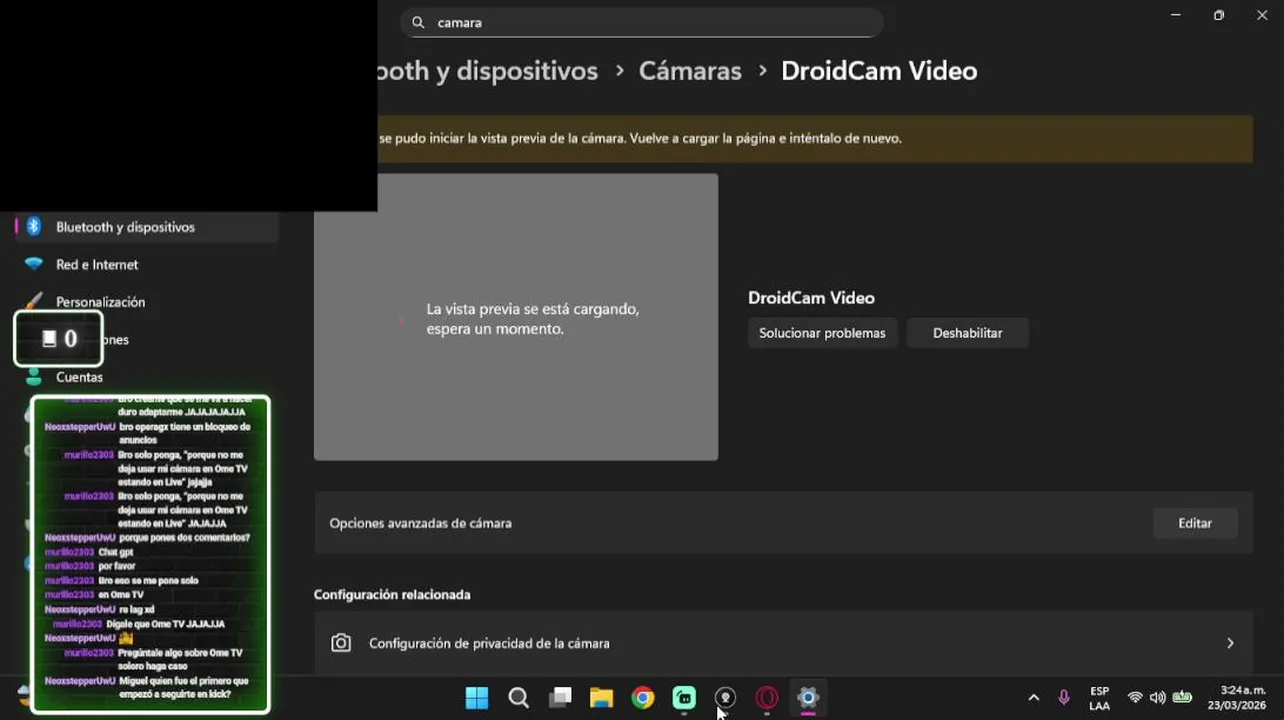Click chat message "Chat gpt"
1284x720 pixels.
coord(115,552)
